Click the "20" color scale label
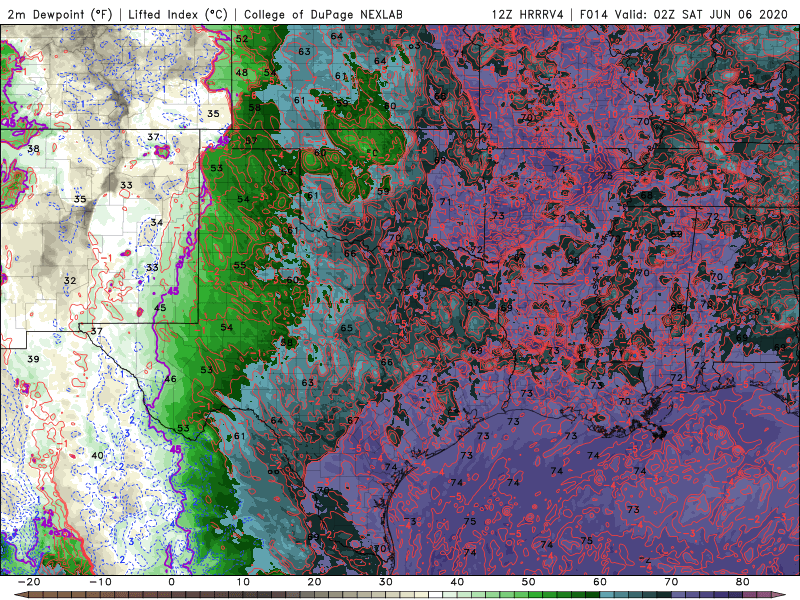 pyautogui.click(x=314, y=582)
